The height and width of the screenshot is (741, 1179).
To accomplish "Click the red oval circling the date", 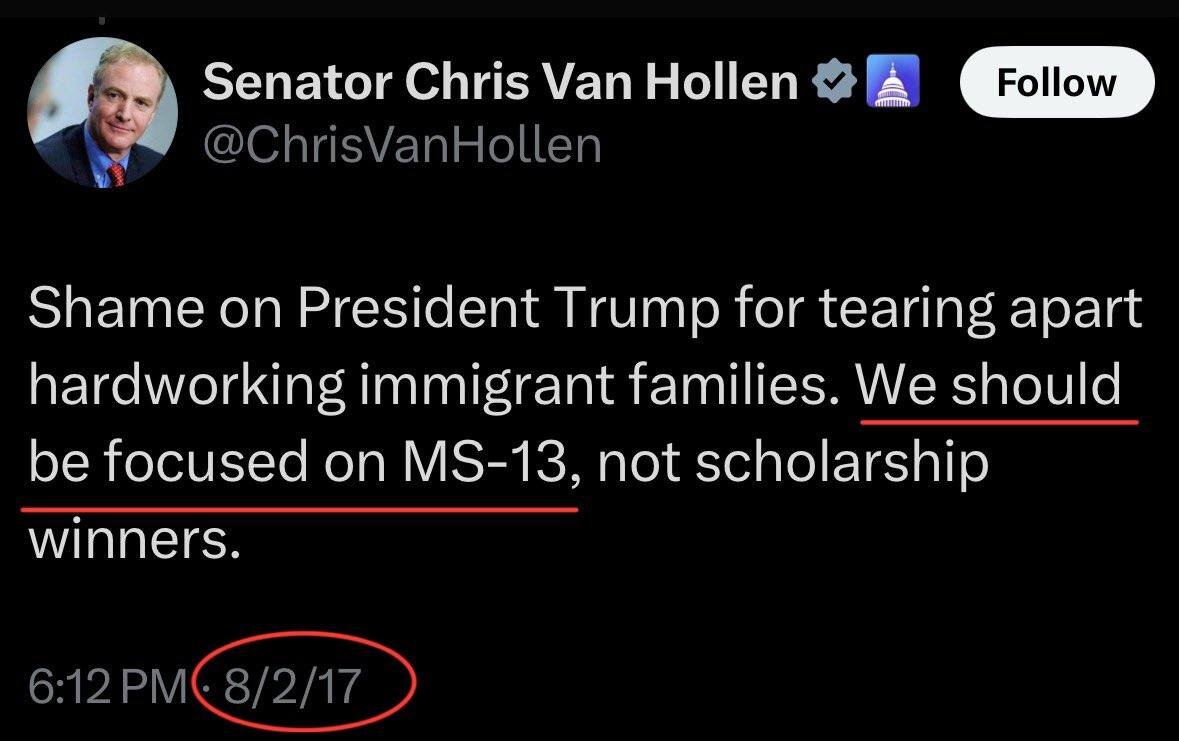I will (x=305, y=682).
